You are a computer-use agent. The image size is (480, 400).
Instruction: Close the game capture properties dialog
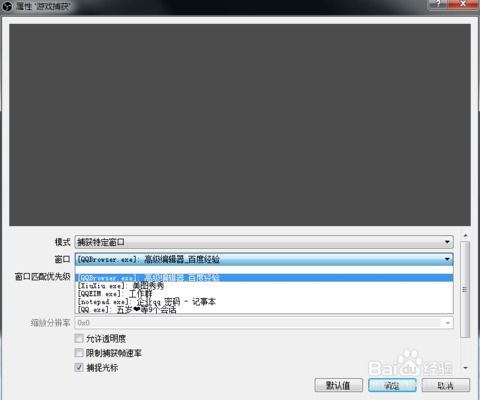tap(463, 4)
